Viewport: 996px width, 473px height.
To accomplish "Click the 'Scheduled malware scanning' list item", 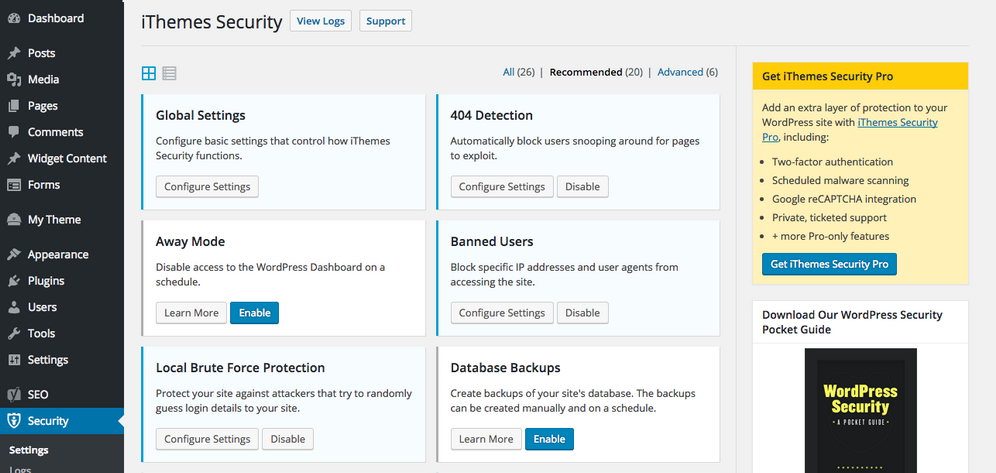I will (840, 180).
